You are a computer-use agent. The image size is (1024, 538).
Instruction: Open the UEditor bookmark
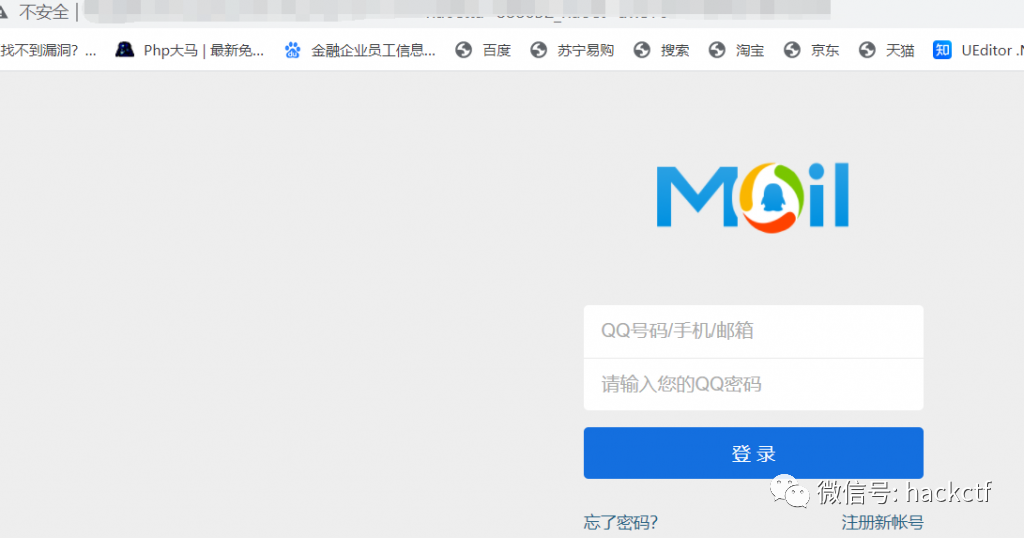992,50
